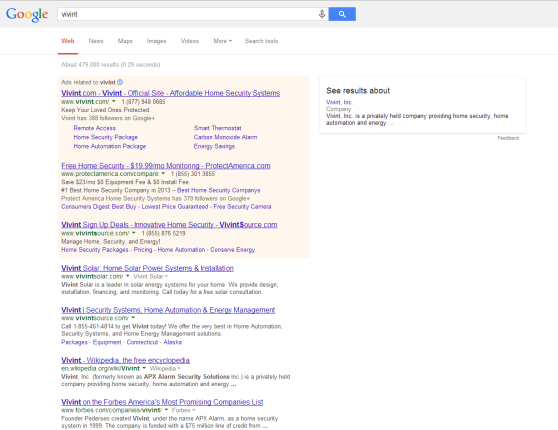This screenshot has height=430, width=558.
Task: Switch to the News tab
Action: coord(96,41)
